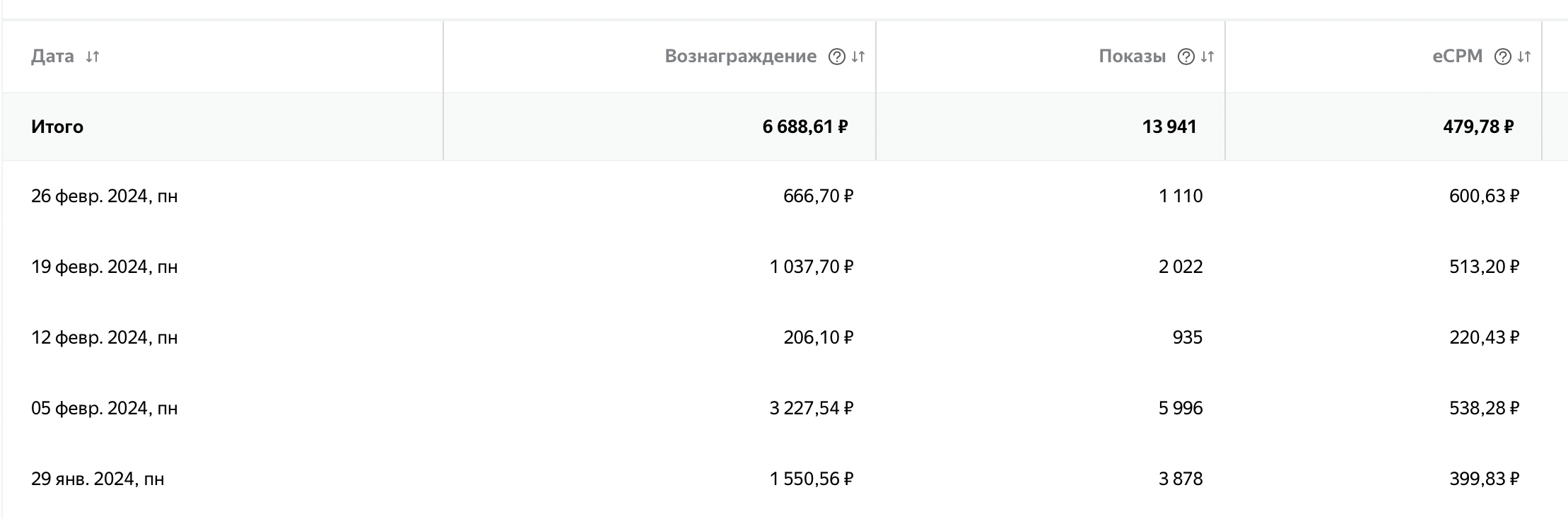This screenshot has width=1568, height=519.
Task: Click the Итого total reward 6 688,61 ₽
Action: coord(805,127)
